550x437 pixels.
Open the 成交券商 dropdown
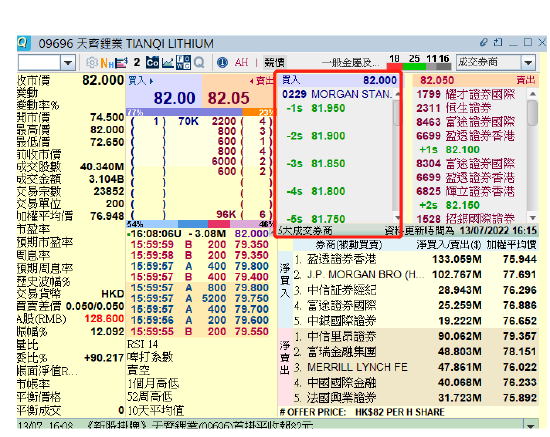click(495, 62)
